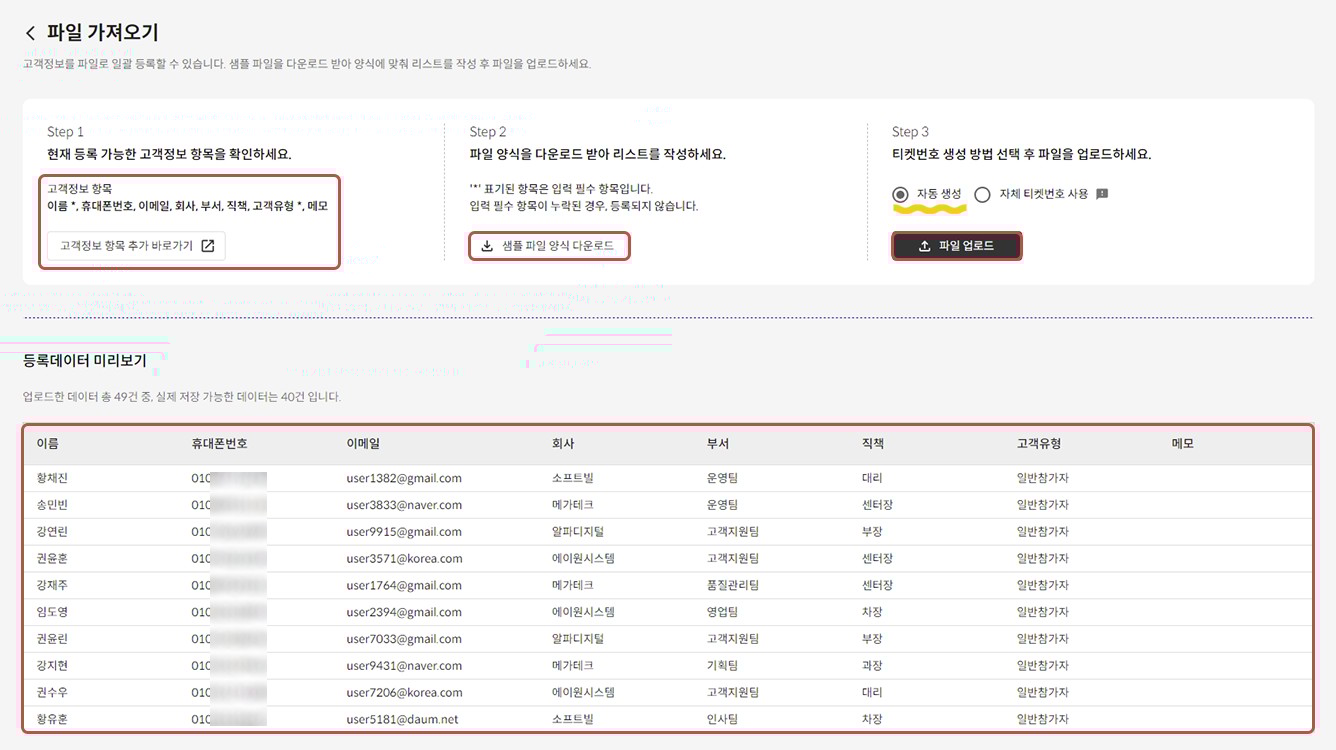
Task: Select the row for 황유훈
Action: [x=52, y=719]
